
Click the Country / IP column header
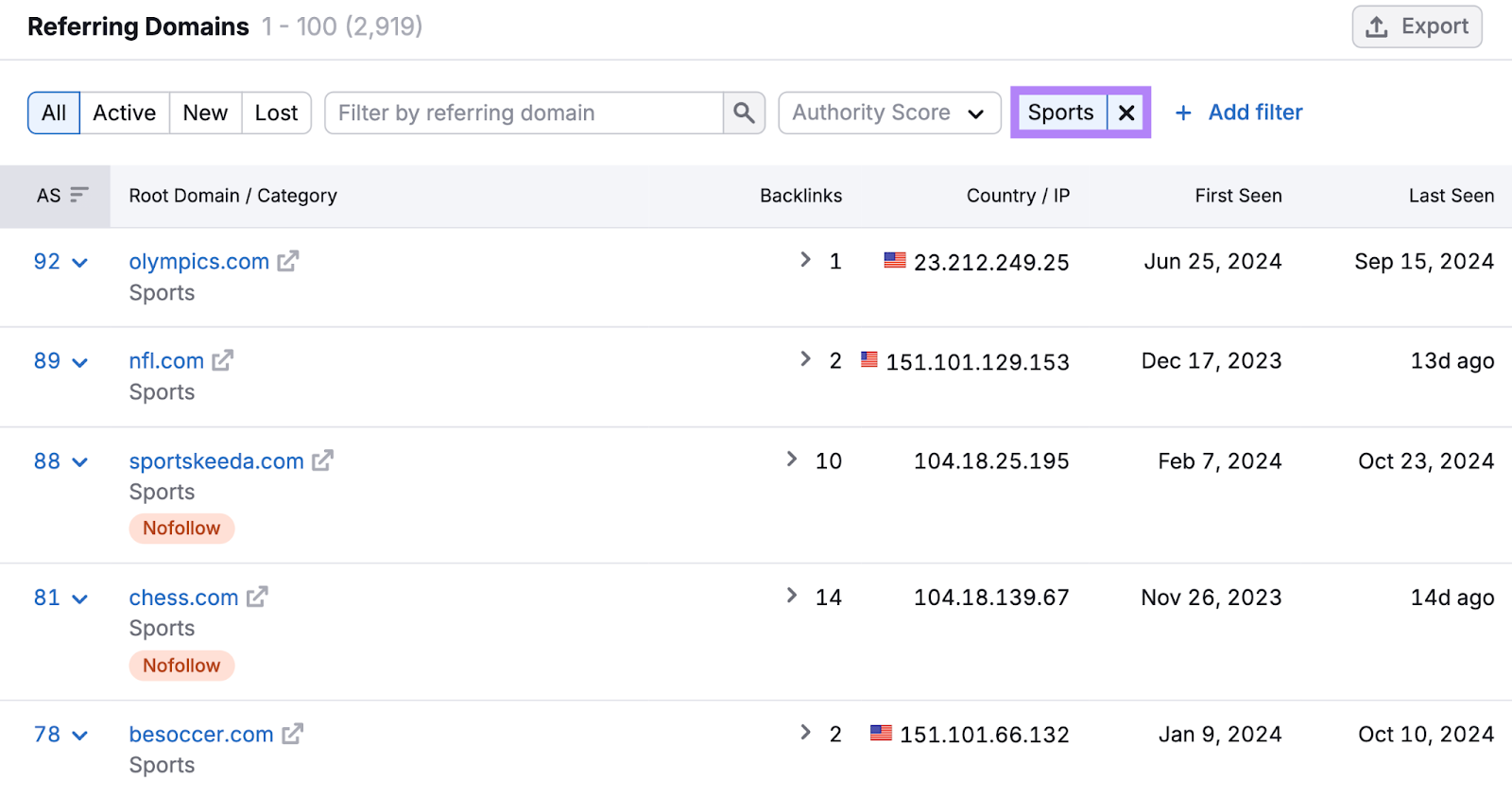tap(1018, 196)
